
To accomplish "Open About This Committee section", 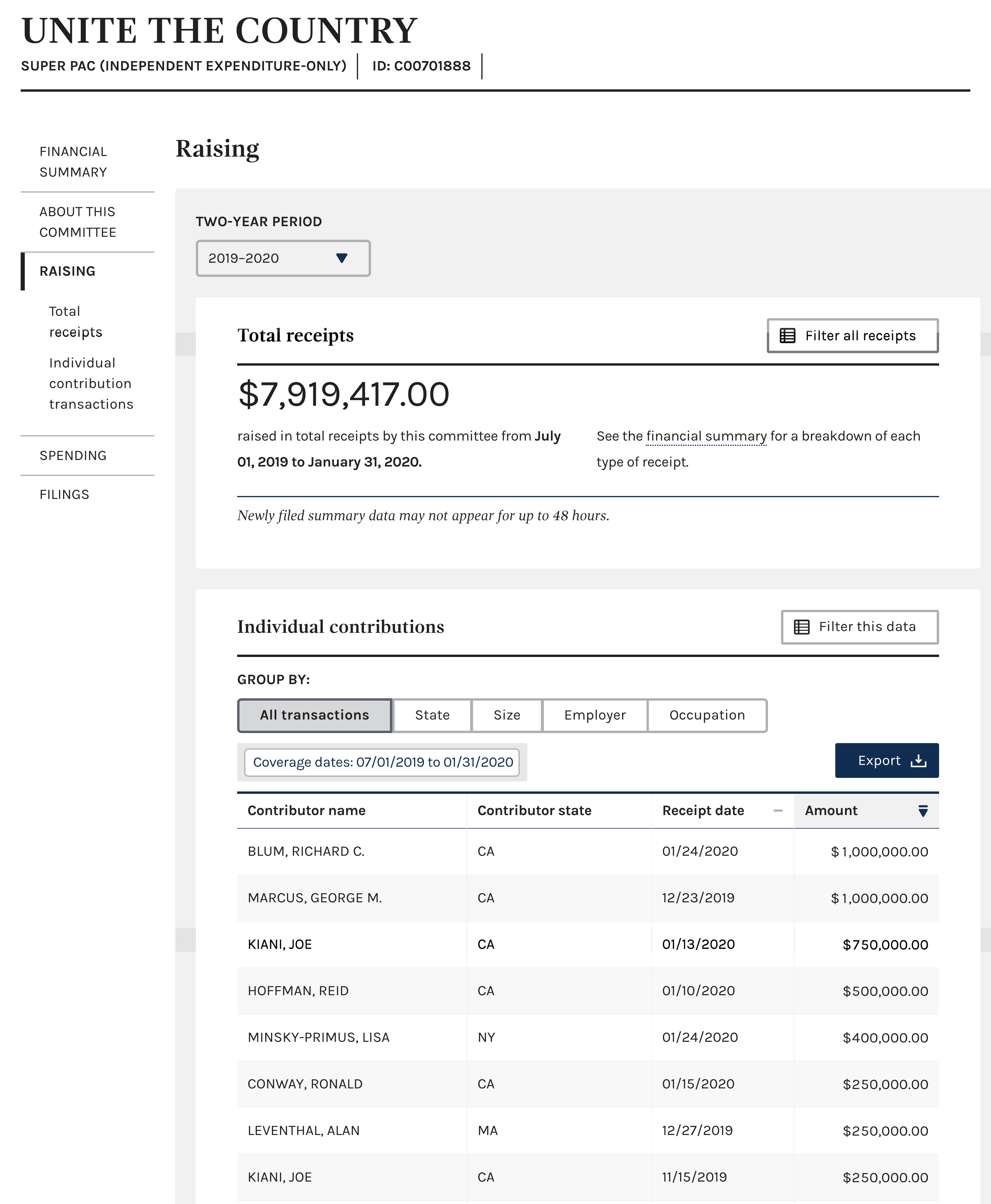I will click(78, 222).
